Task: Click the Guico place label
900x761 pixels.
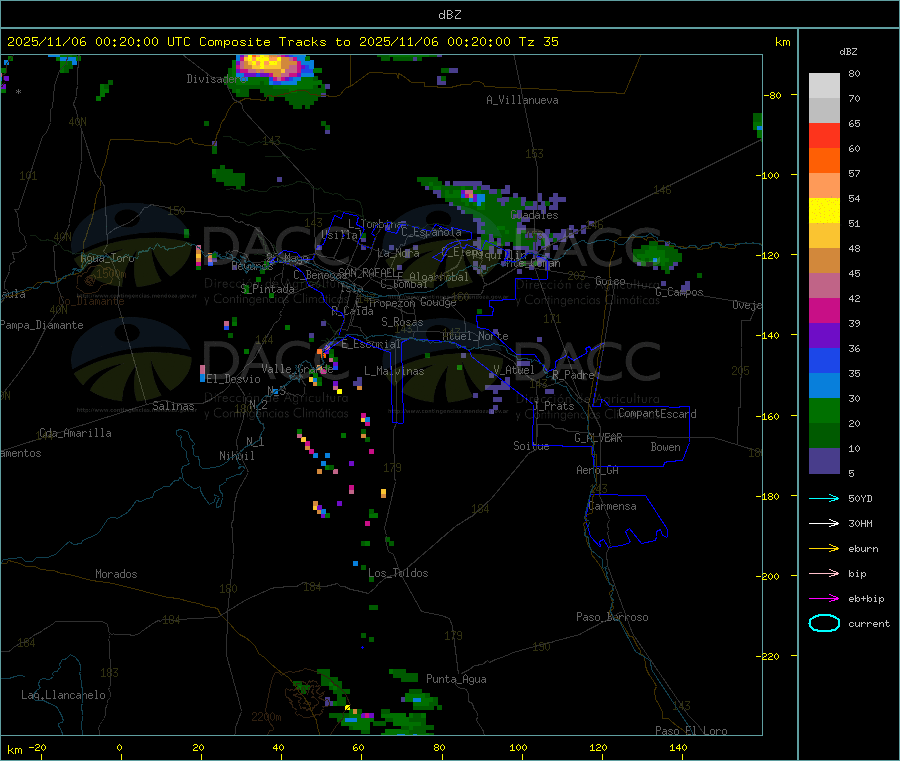Action: [x=610, y=281]
